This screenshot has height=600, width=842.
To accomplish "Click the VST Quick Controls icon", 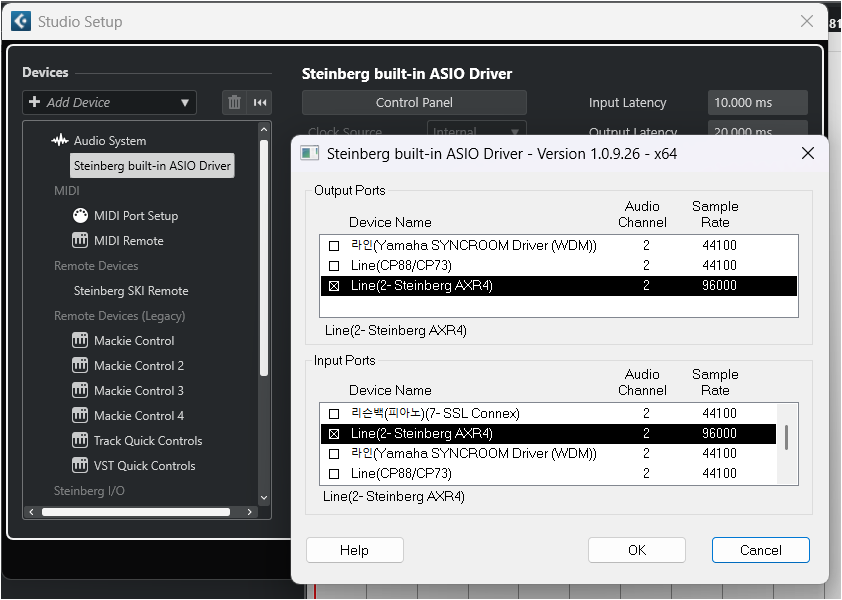I will click(80, 466).
